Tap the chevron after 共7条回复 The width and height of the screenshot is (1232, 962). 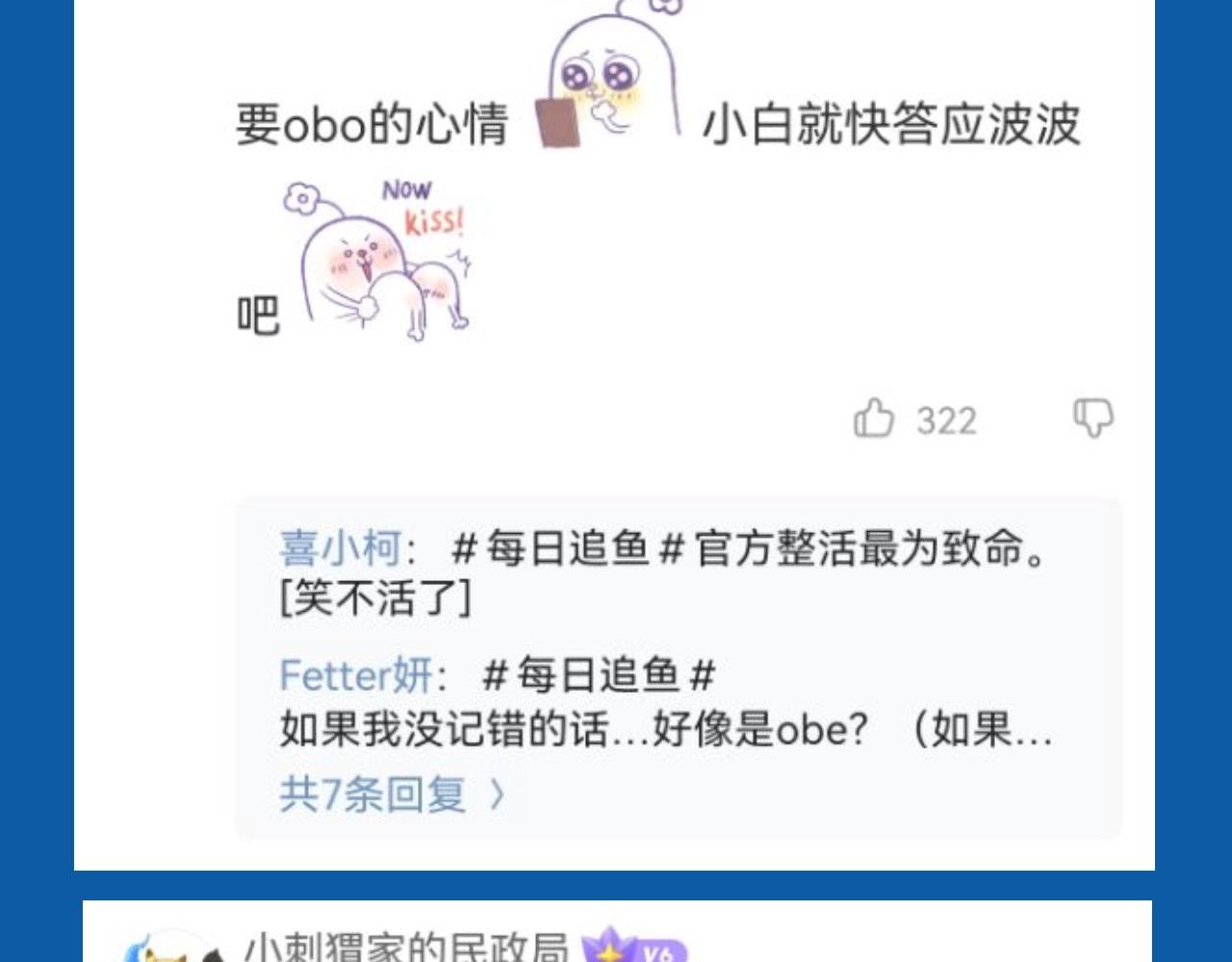pyautogui.click(x=497, y=795)
